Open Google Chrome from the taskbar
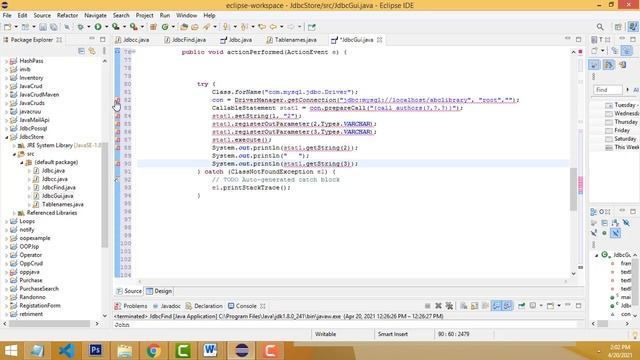The width and height of the screenshot is (640, 360). (x=153, y=350)
